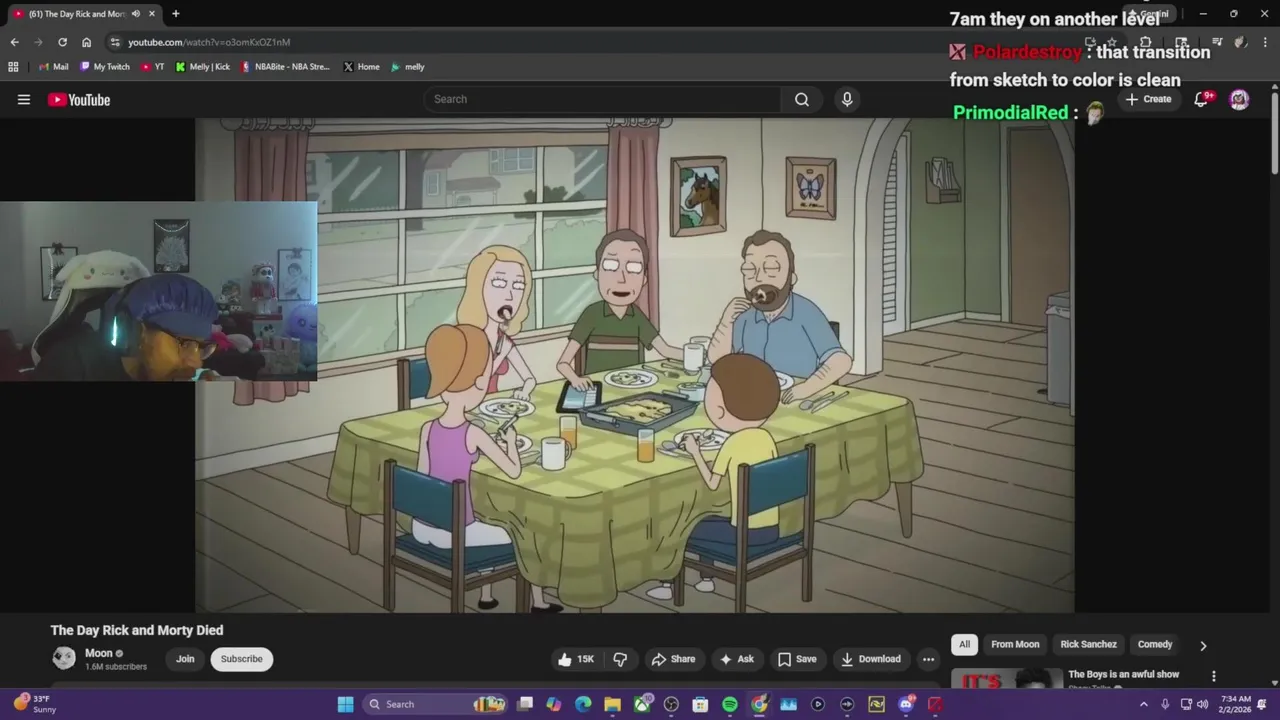Open the YouTube guide hamburger menu
Viewport: 1280px width, 720px height.
point(24,99)
